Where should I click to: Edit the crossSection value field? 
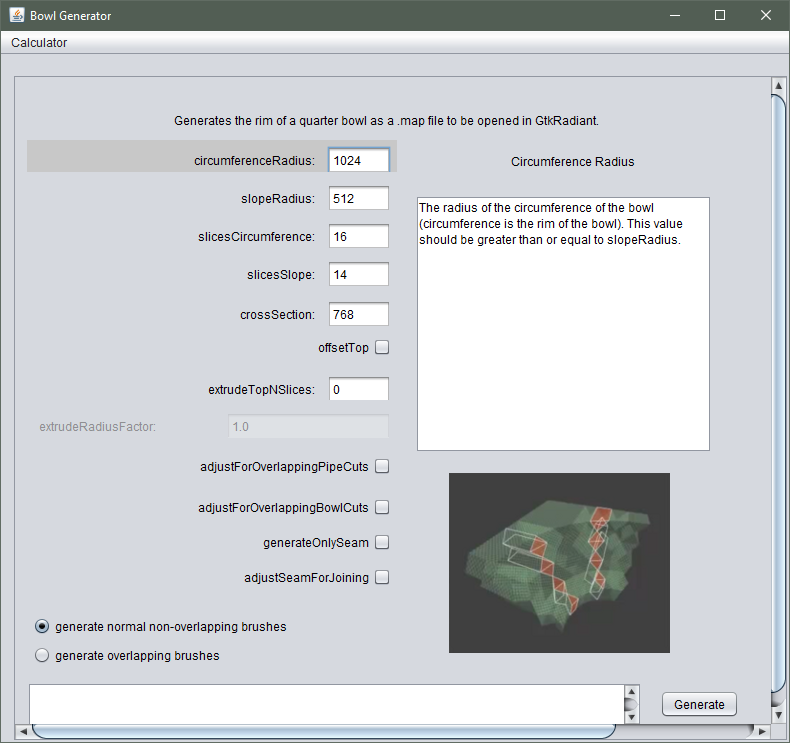point(359,314)
